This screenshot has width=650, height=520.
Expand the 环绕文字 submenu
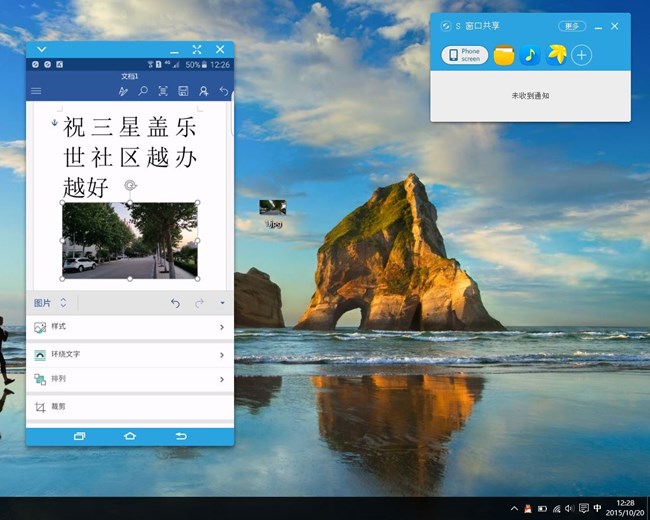click(x=129, y=354)
